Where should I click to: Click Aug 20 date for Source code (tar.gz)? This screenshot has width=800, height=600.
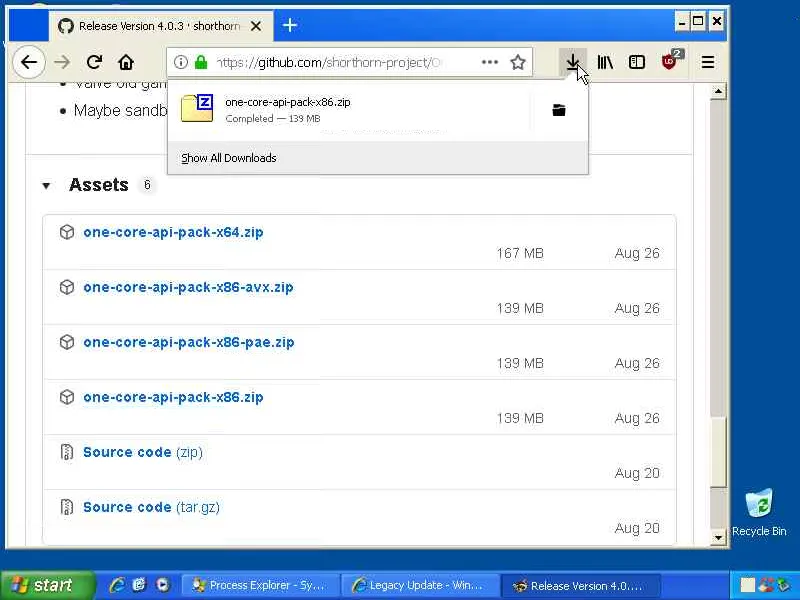[637, 528]
